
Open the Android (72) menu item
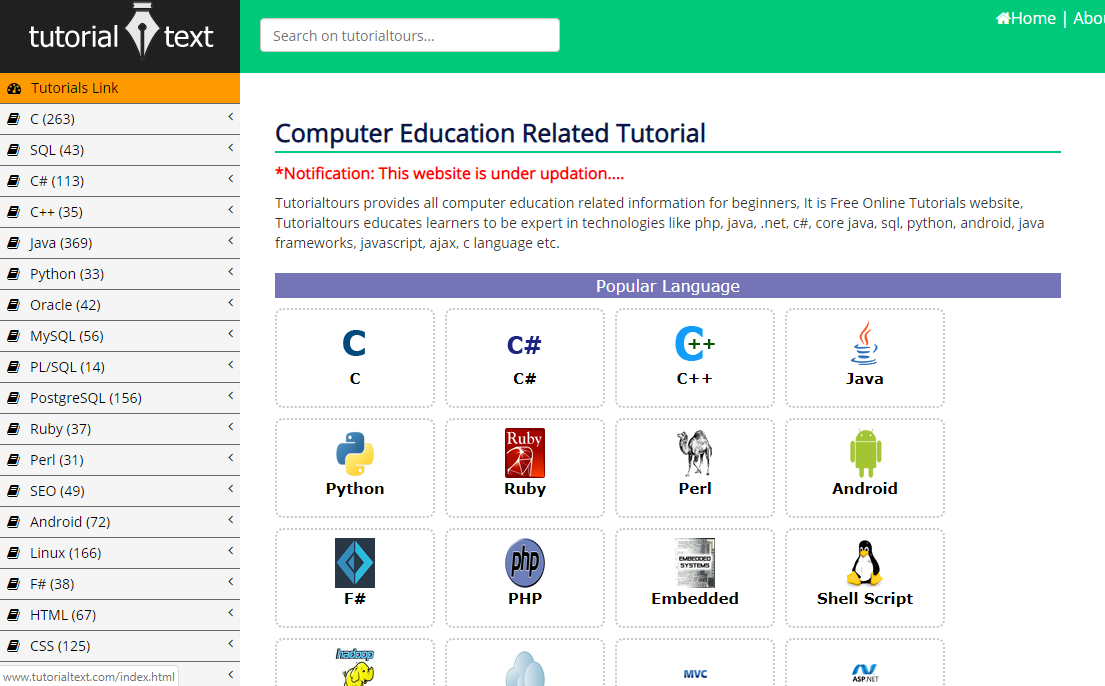click(120, 522)
